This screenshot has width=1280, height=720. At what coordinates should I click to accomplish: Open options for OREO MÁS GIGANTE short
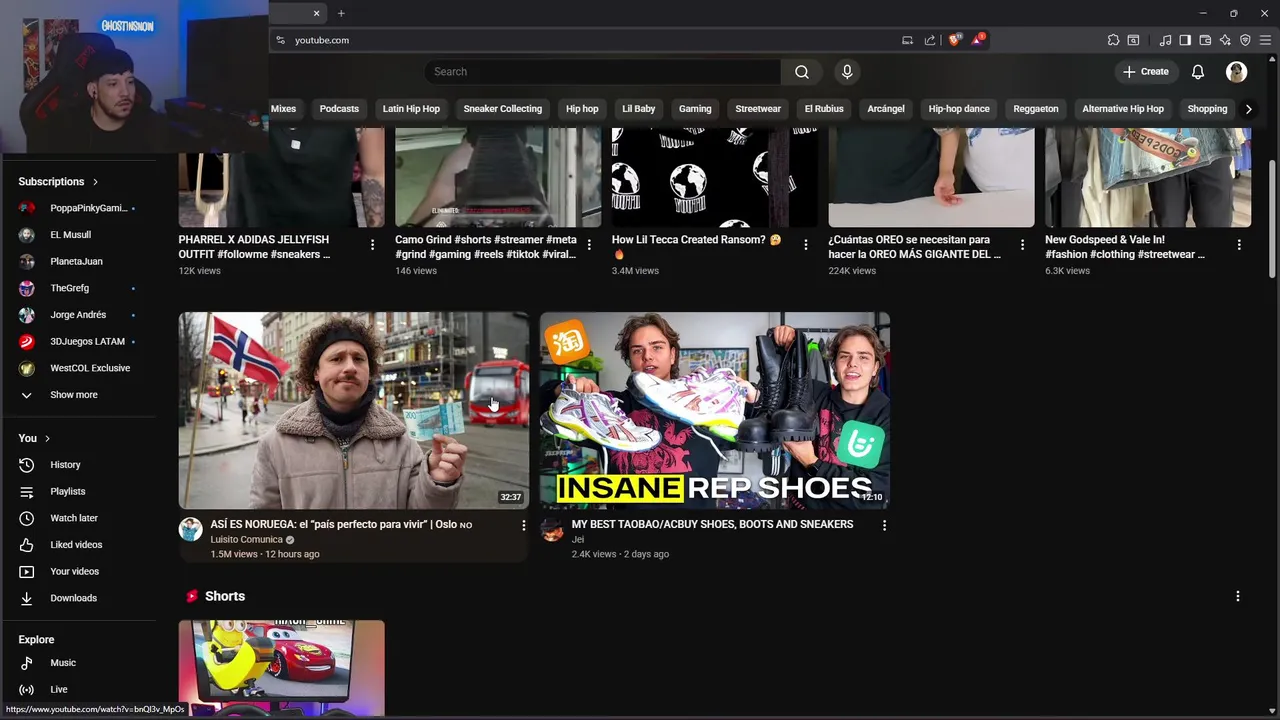(1022, 245)
